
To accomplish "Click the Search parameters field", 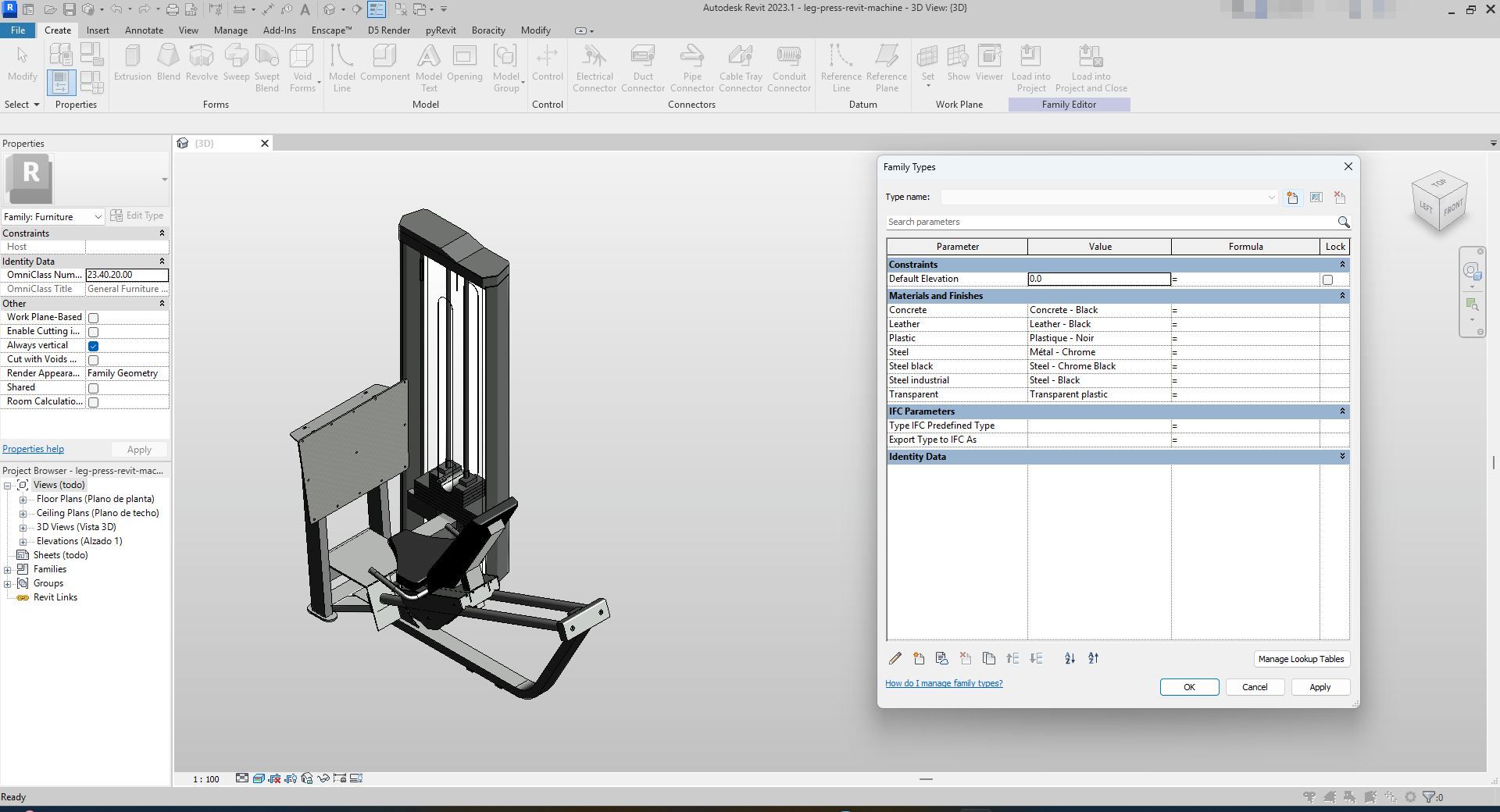I will (x=1110, y=223).
